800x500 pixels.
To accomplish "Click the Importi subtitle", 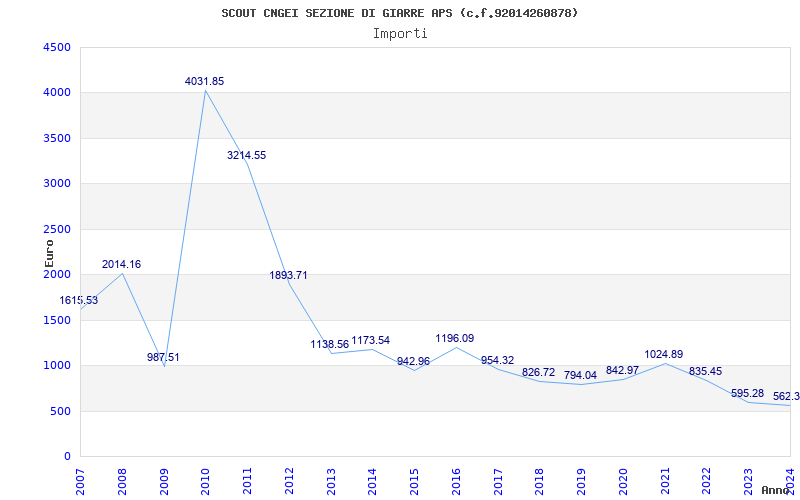I will pyautogui.click(x=400, y=34).
